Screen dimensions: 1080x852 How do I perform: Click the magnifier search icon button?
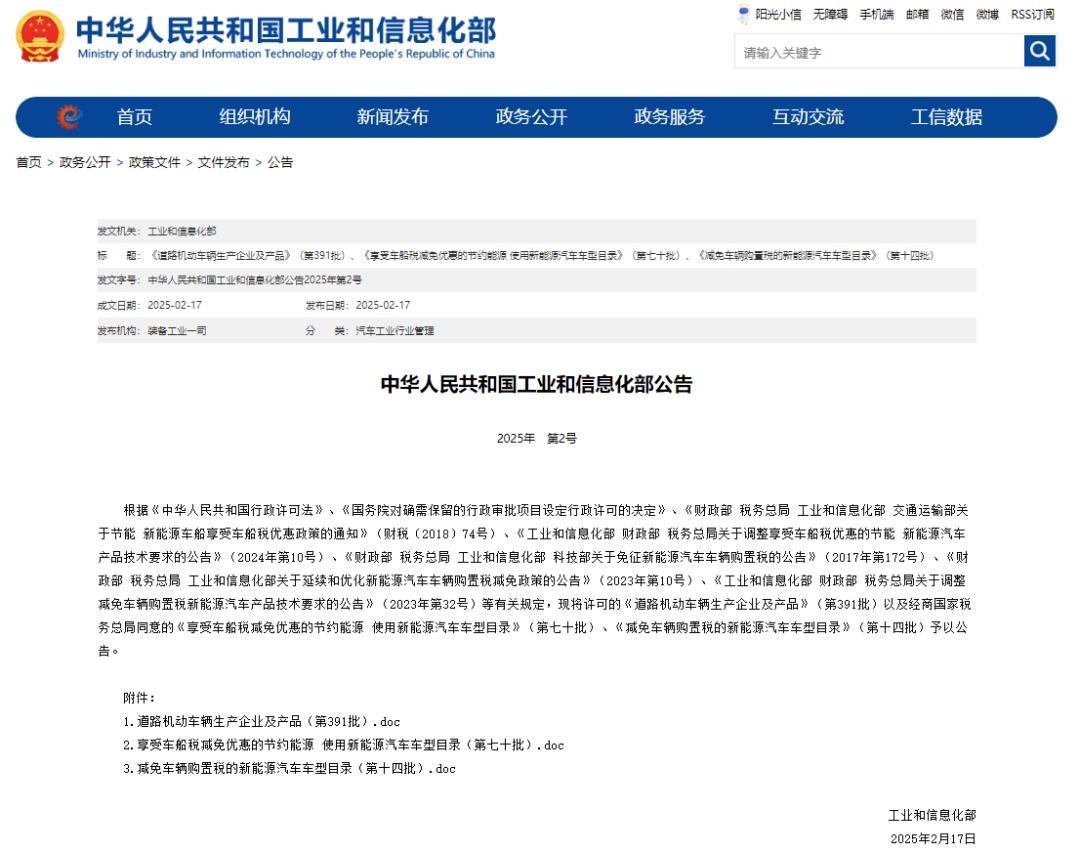click(x=1039, y=51)
